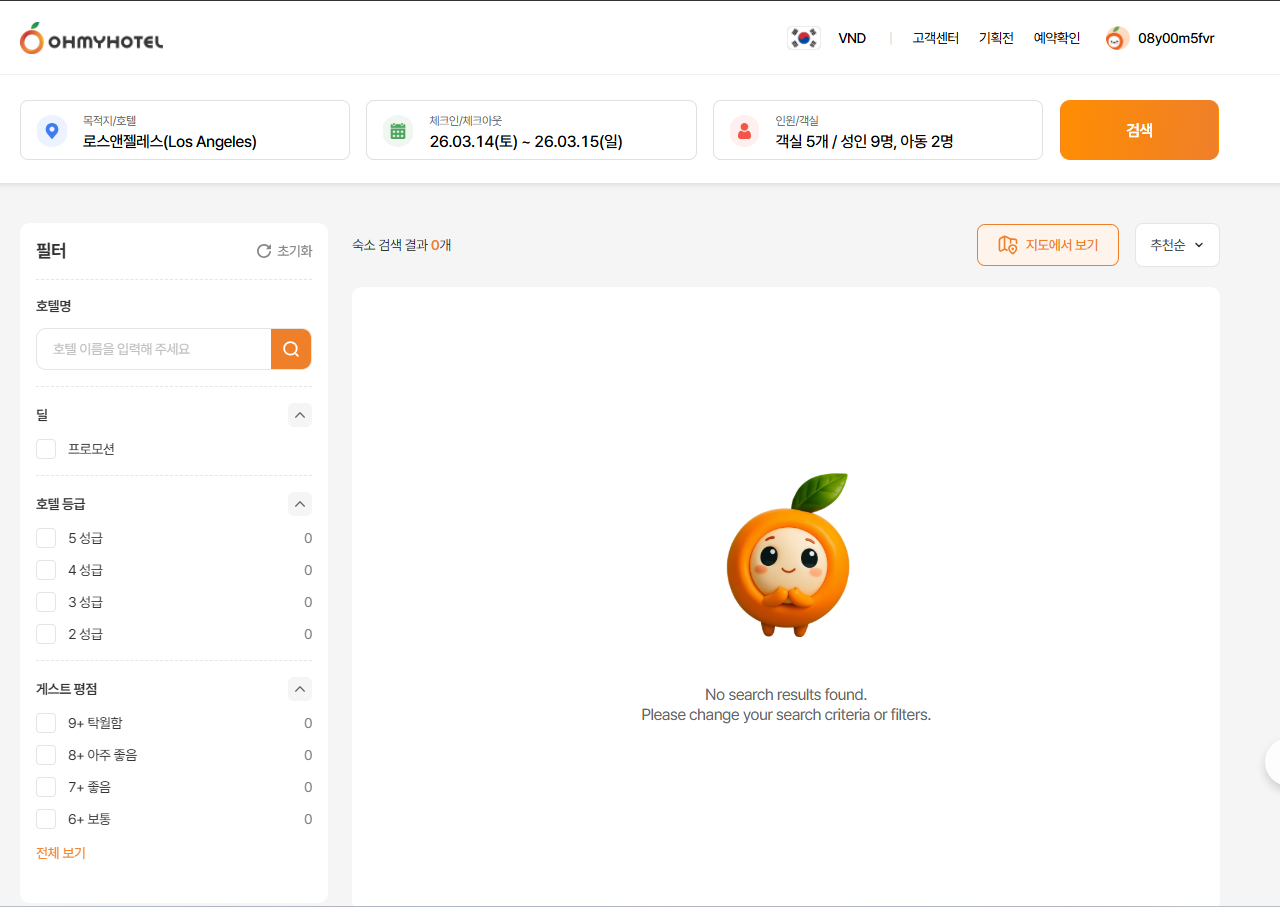Open the 기획전 menu item
The image size is (1280, 907).
996,38
